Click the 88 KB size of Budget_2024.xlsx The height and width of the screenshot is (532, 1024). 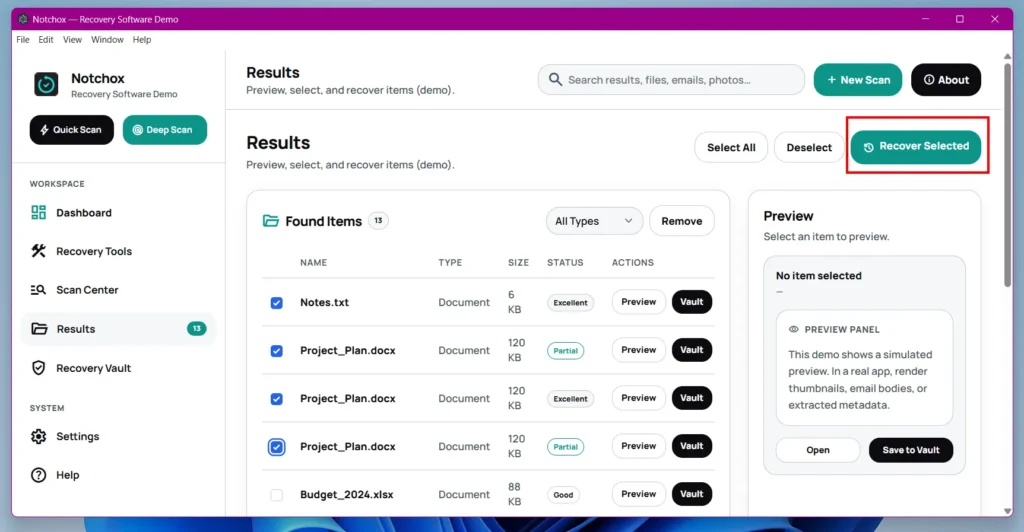point(515,494)
